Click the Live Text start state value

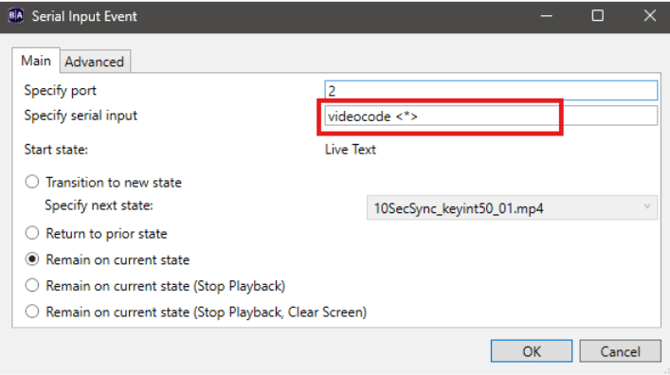tap(350, 149)
